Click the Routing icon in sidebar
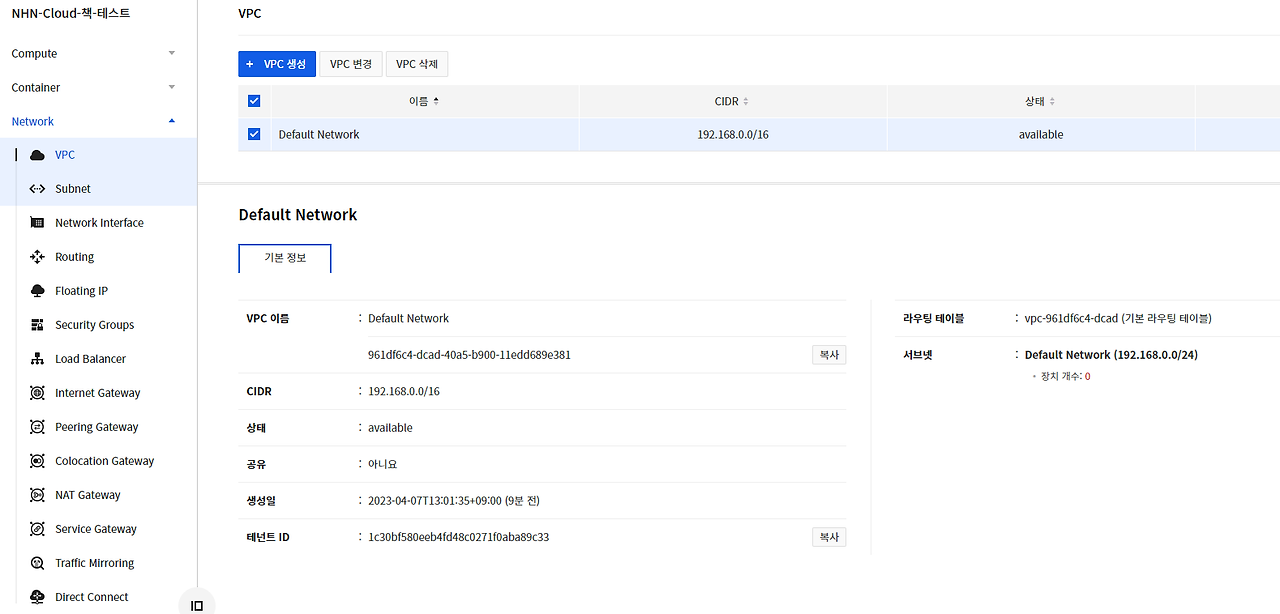The width and height of the screenshot is (1280, 614). (37, 257)
